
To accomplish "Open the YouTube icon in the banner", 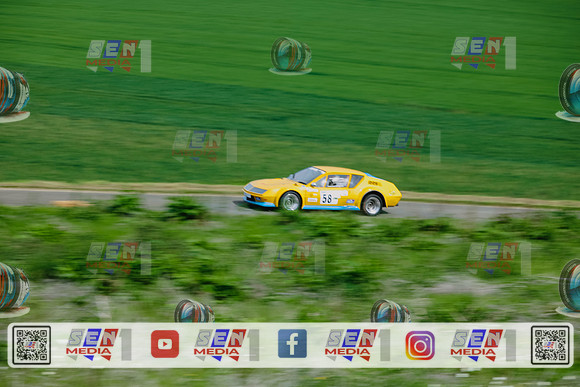I will point(165,344).
